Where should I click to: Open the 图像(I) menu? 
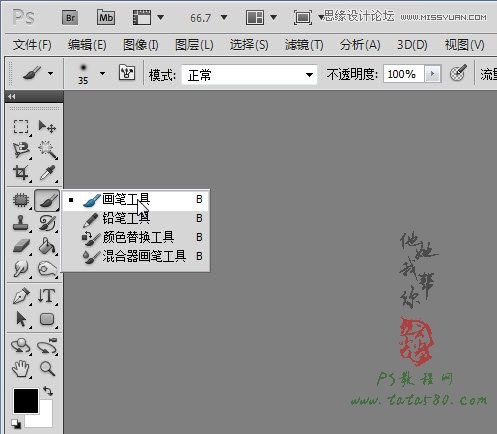pos(141,45)
